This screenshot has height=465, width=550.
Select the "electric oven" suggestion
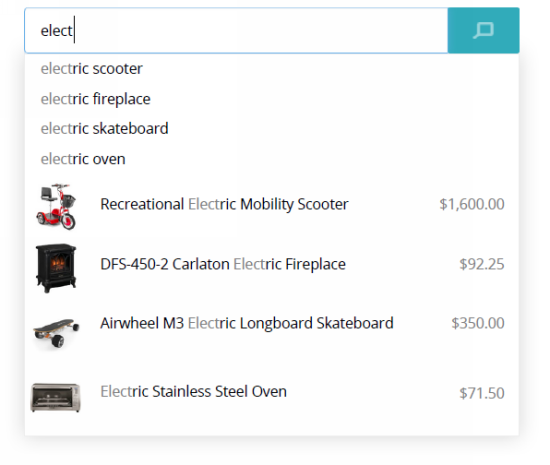pyautogui.click(x=83, y=159)
